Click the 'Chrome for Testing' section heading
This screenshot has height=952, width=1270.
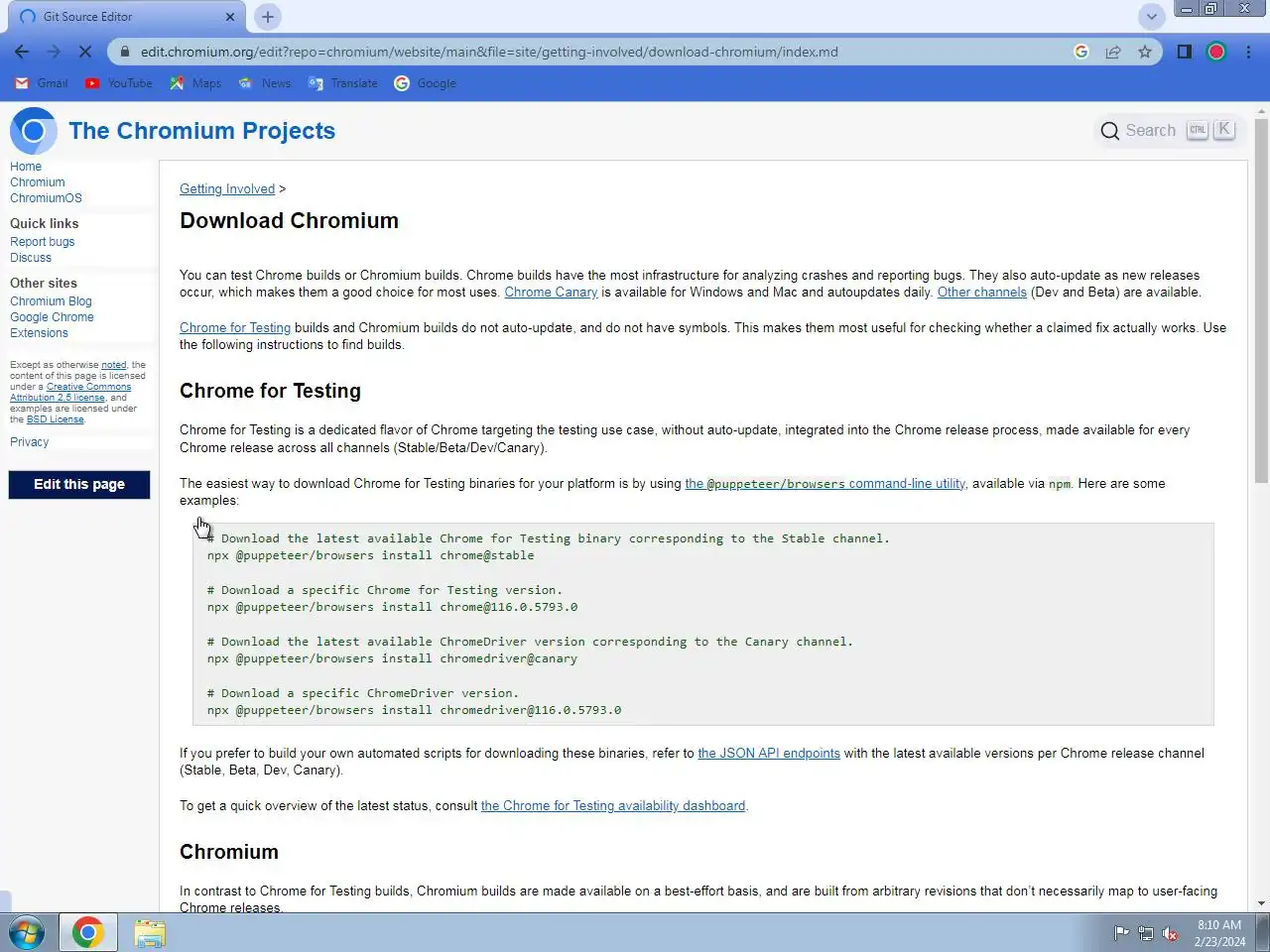tap(270, 391)
